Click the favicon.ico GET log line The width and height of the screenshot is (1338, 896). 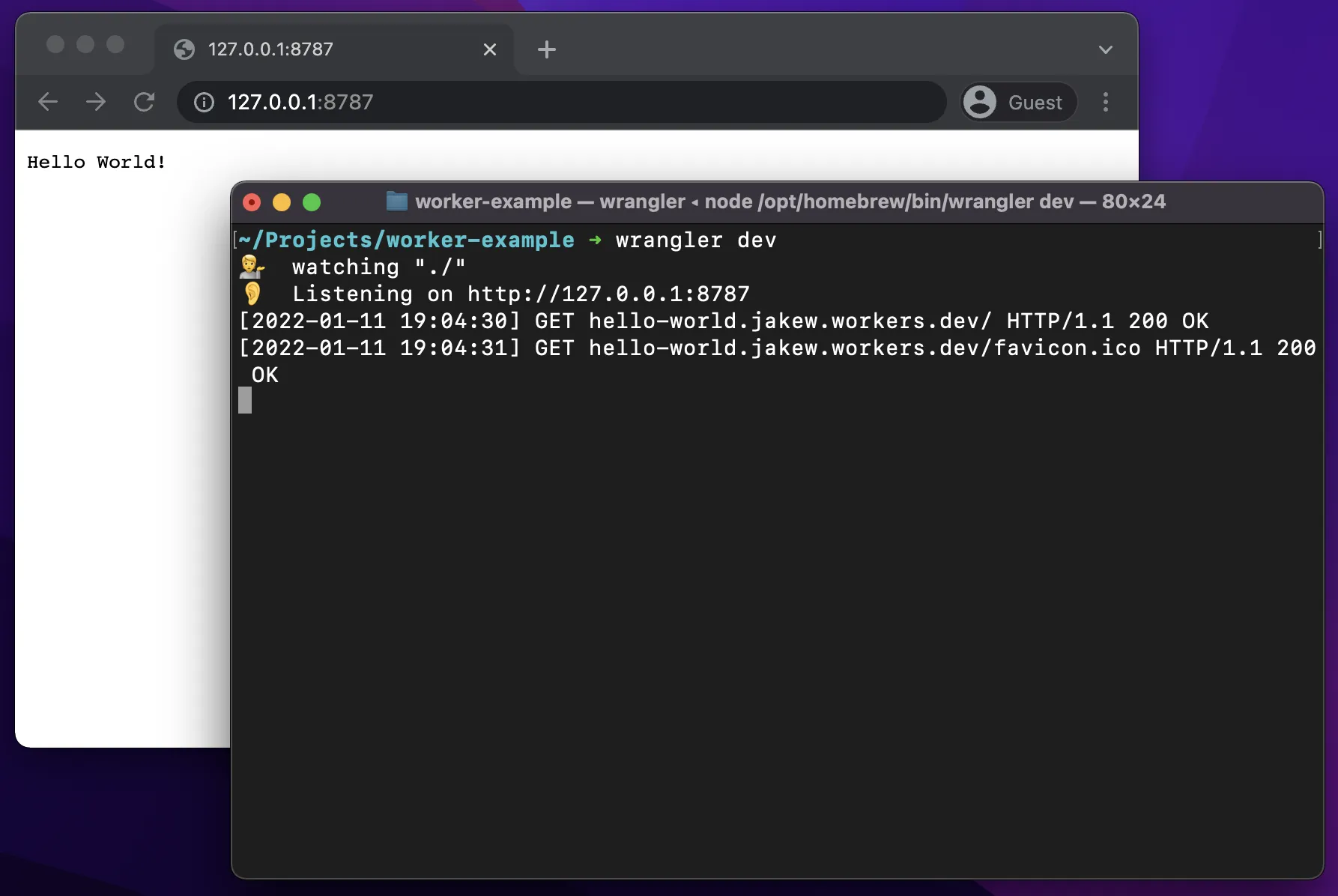(x=777, y=361)
